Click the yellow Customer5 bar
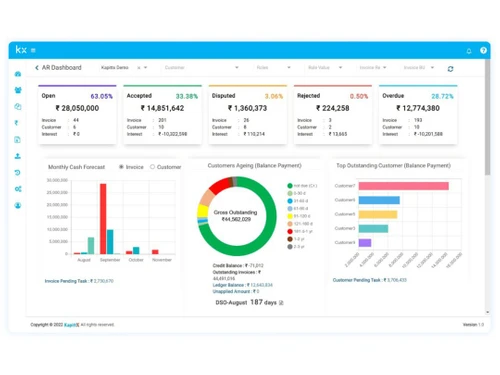 click(378, 214)
